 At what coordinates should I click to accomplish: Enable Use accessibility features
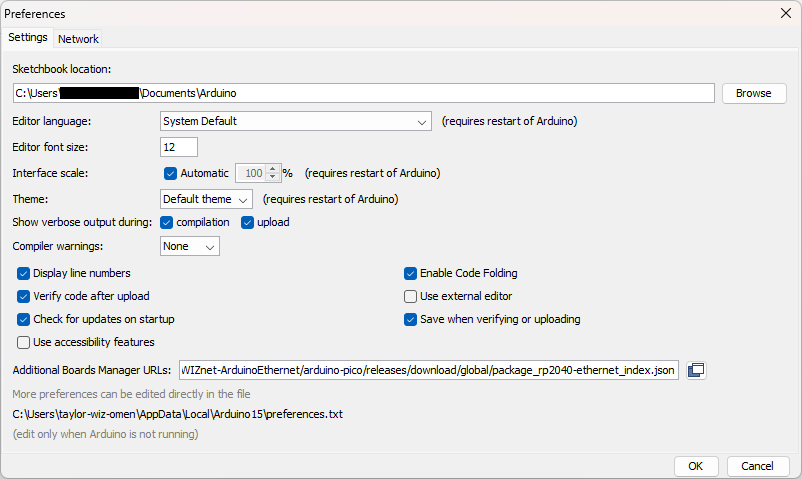[x=24, y=342]
